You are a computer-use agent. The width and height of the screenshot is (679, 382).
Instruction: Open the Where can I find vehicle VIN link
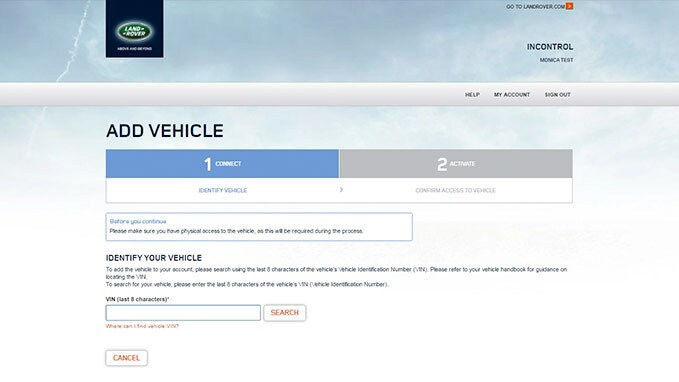coord(142,326)
